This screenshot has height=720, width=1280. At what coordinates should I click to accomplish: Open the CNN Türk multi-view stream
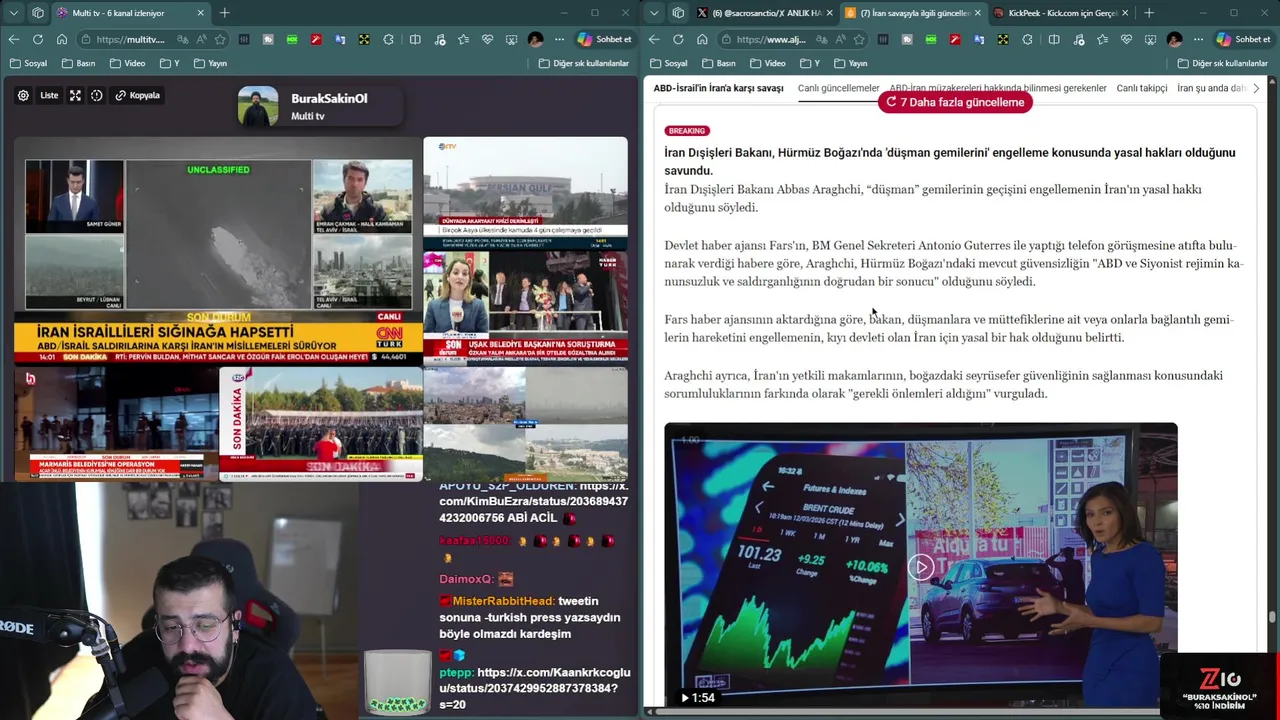tap(218, 251)
